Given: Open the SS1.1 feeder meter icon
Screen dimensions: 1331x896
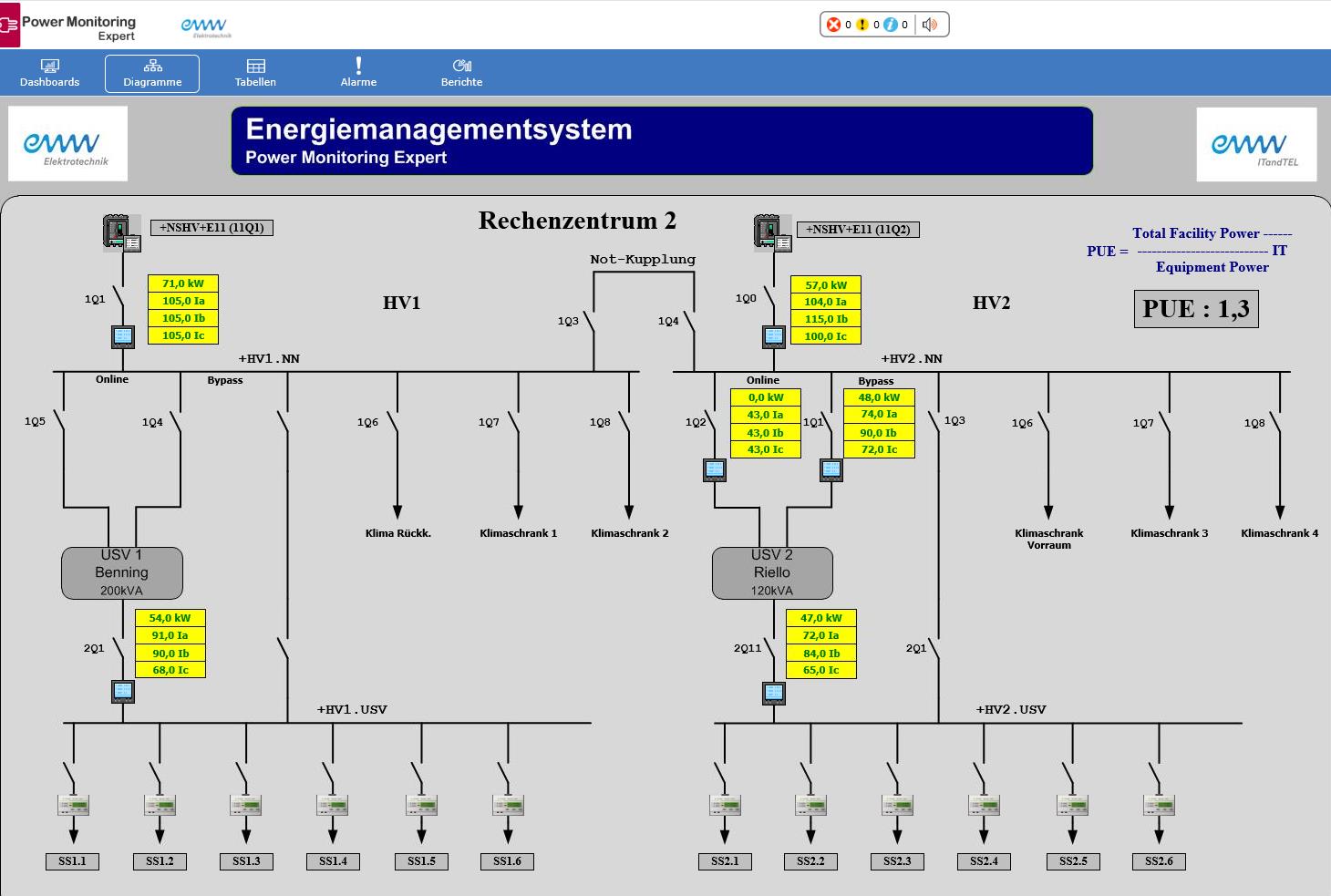Looking at the screenshot, I should [x=73, y=805].
